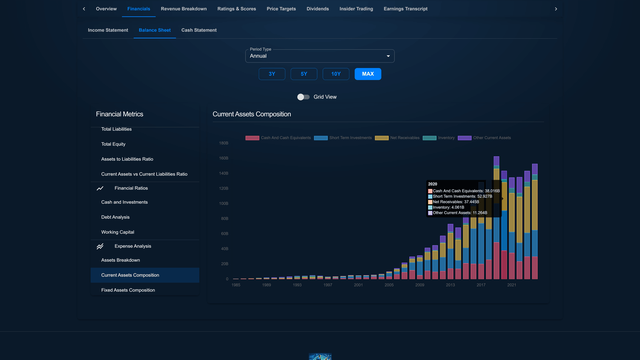Collapse the Expense Analysis section header
640x360 pixels.
point(145,246)
